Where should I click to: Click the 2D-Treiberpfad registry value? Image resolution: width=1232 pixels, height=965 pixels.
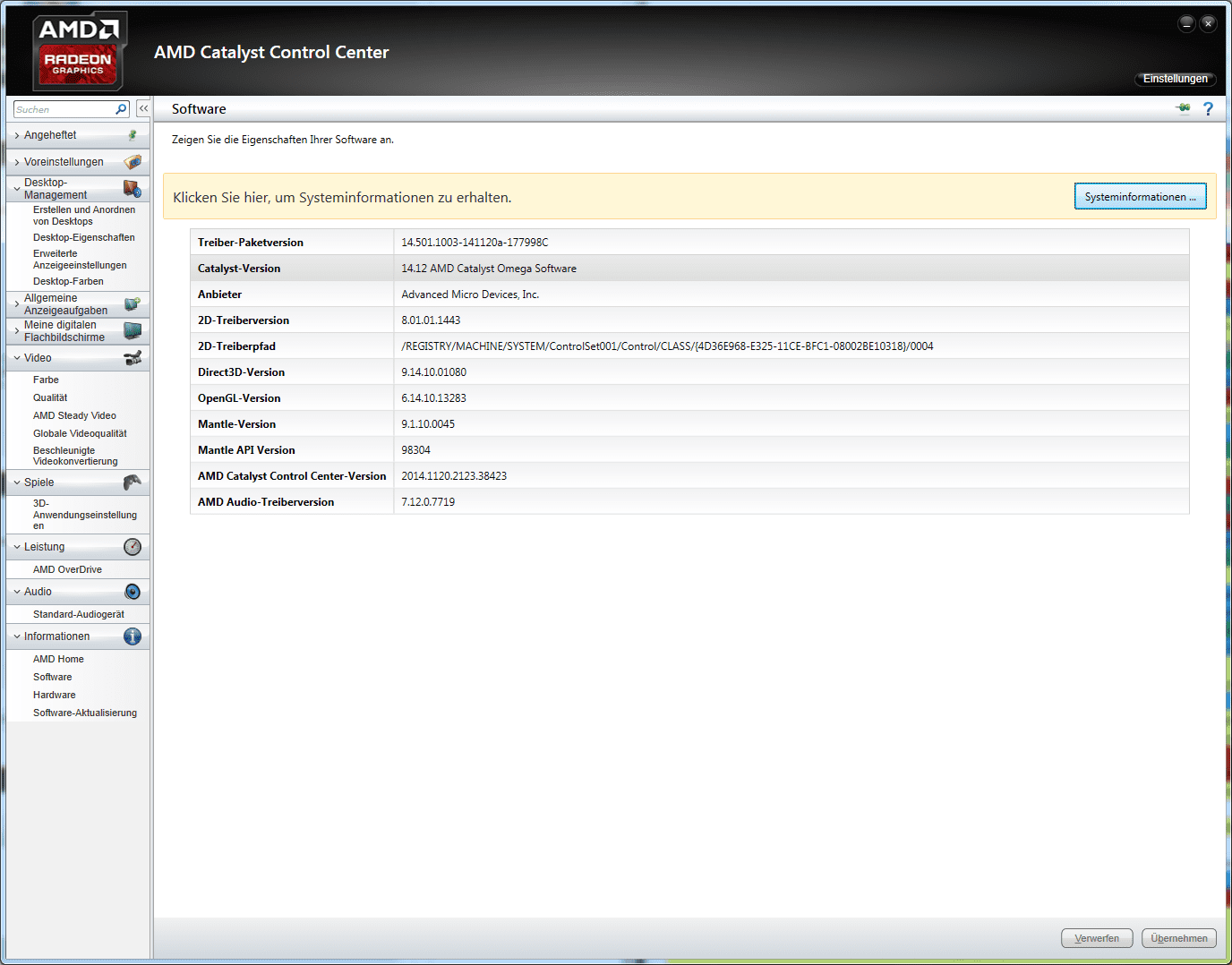tap(667, 346)
